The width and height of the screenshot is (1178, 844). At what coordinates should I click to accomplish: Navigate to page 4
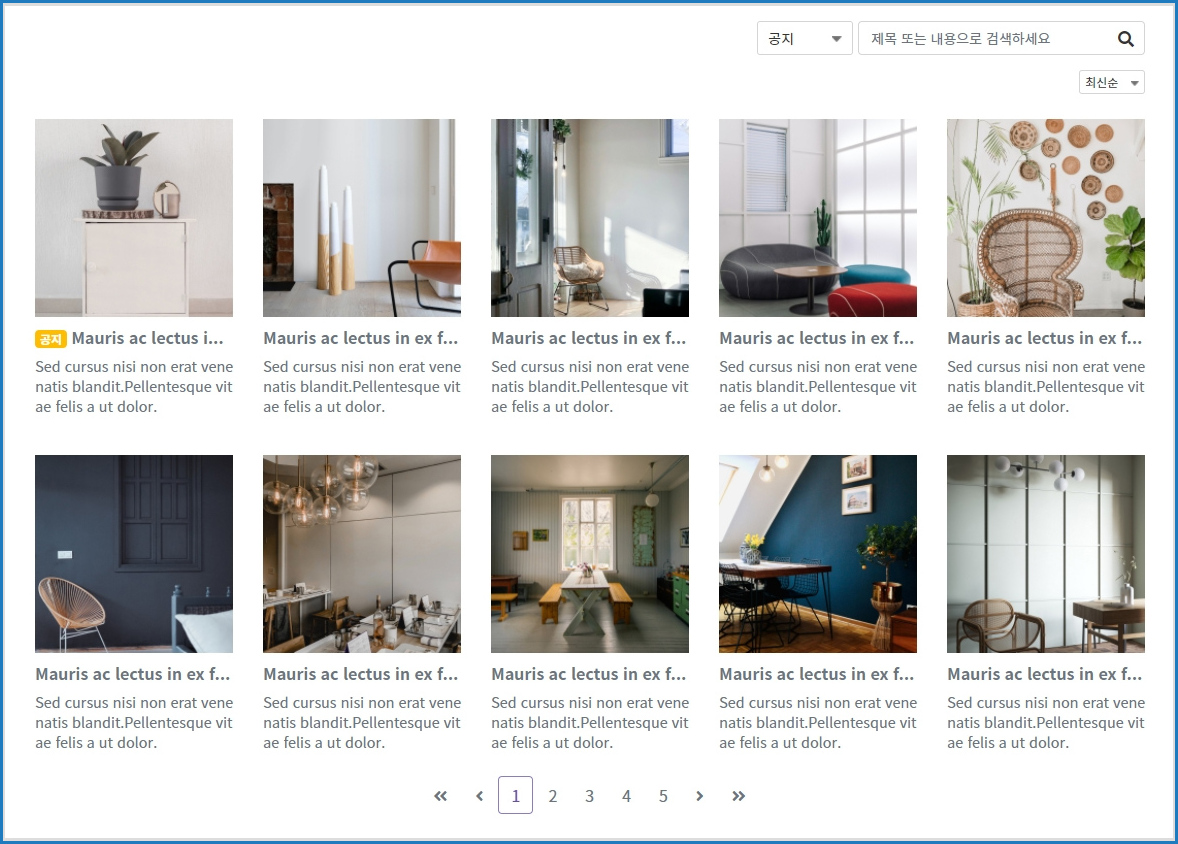point(626,796)
